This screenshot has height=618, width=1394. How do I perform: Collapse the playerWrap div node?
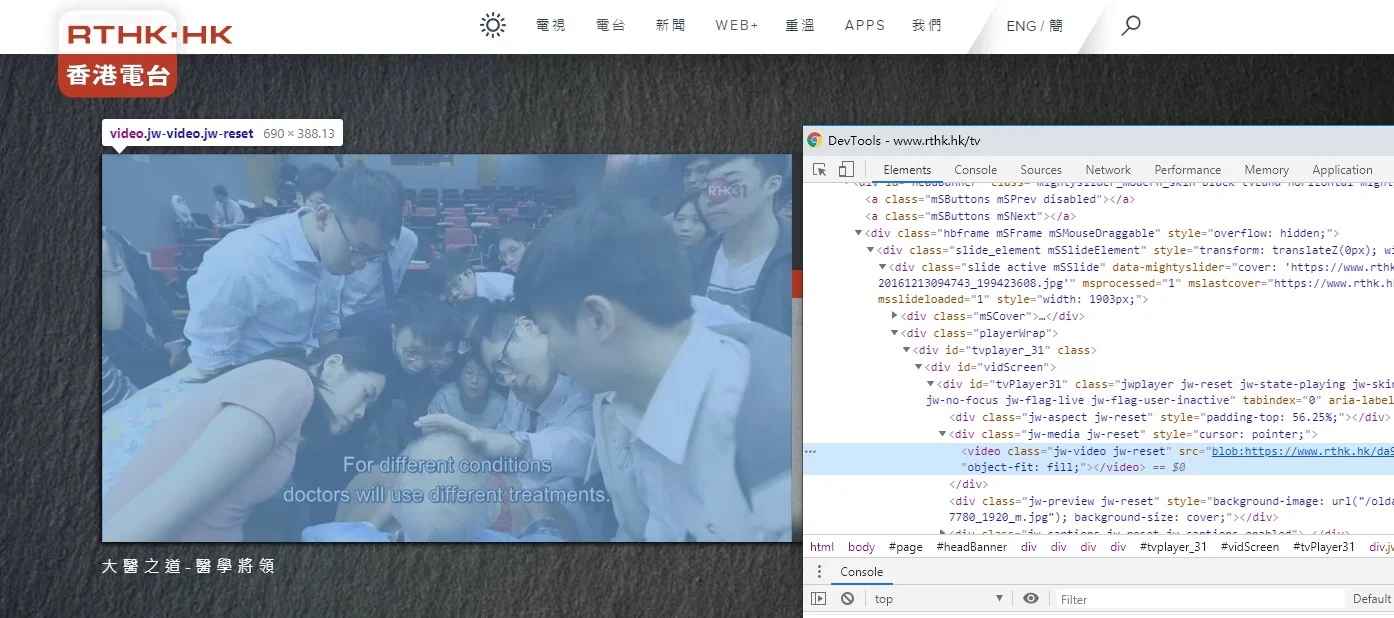coord(895,333)
